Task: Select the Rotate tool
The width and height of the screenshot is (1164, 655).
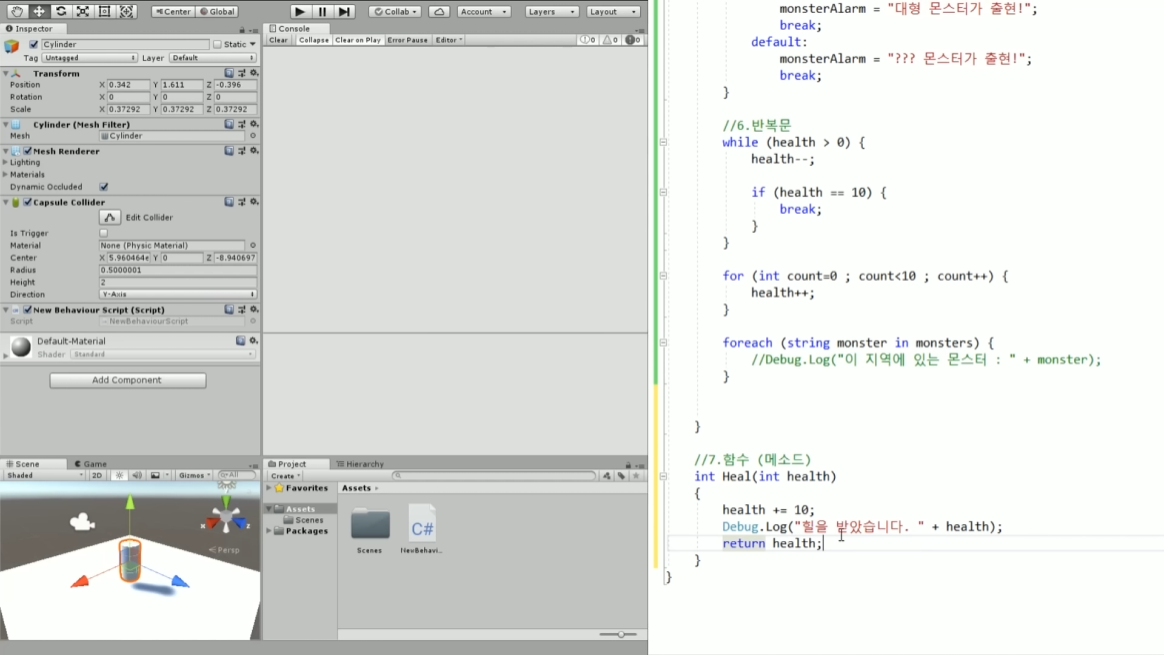Action: point(61,11)
